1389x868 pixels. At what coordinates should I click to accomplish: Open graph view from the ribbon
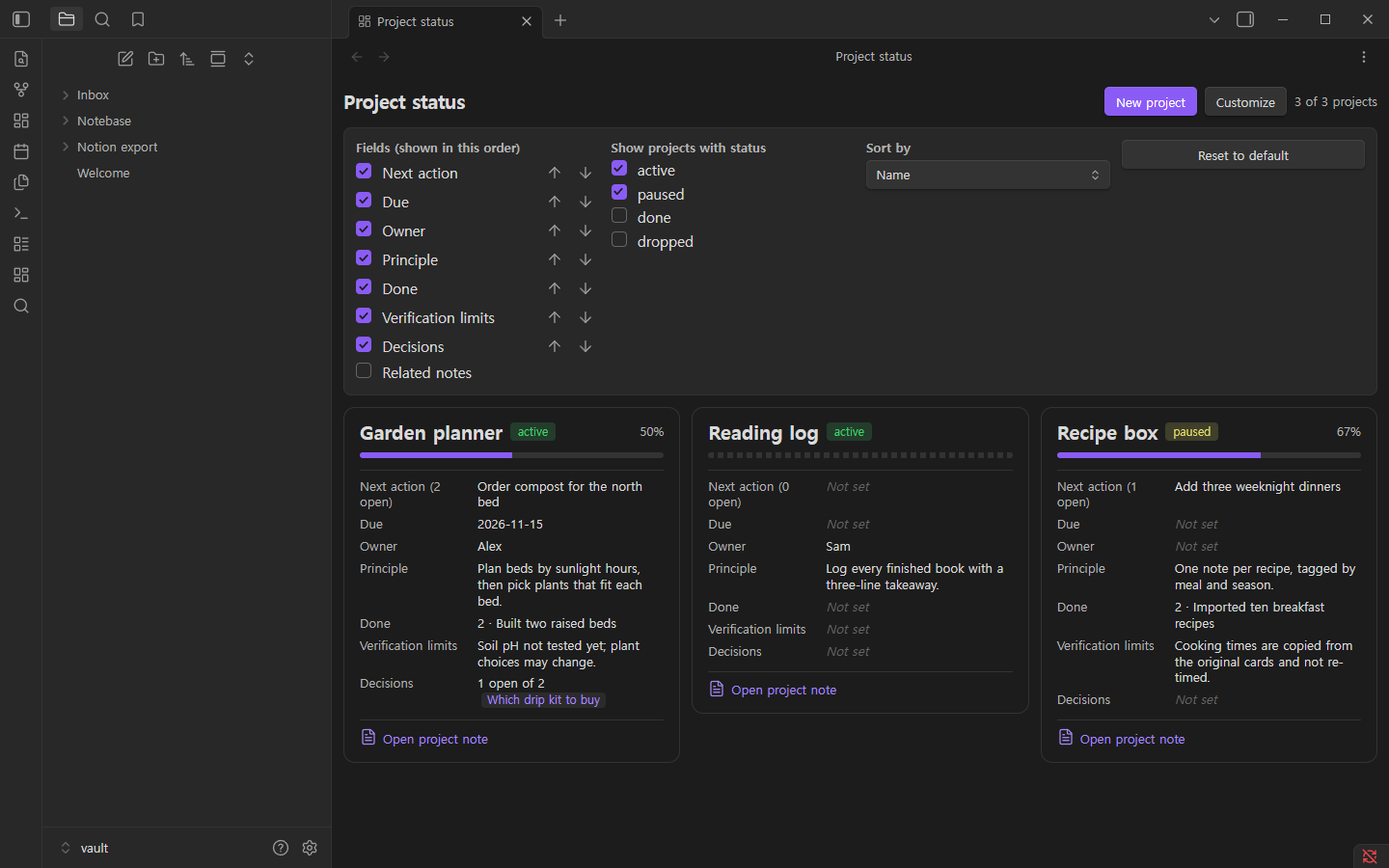21,90
